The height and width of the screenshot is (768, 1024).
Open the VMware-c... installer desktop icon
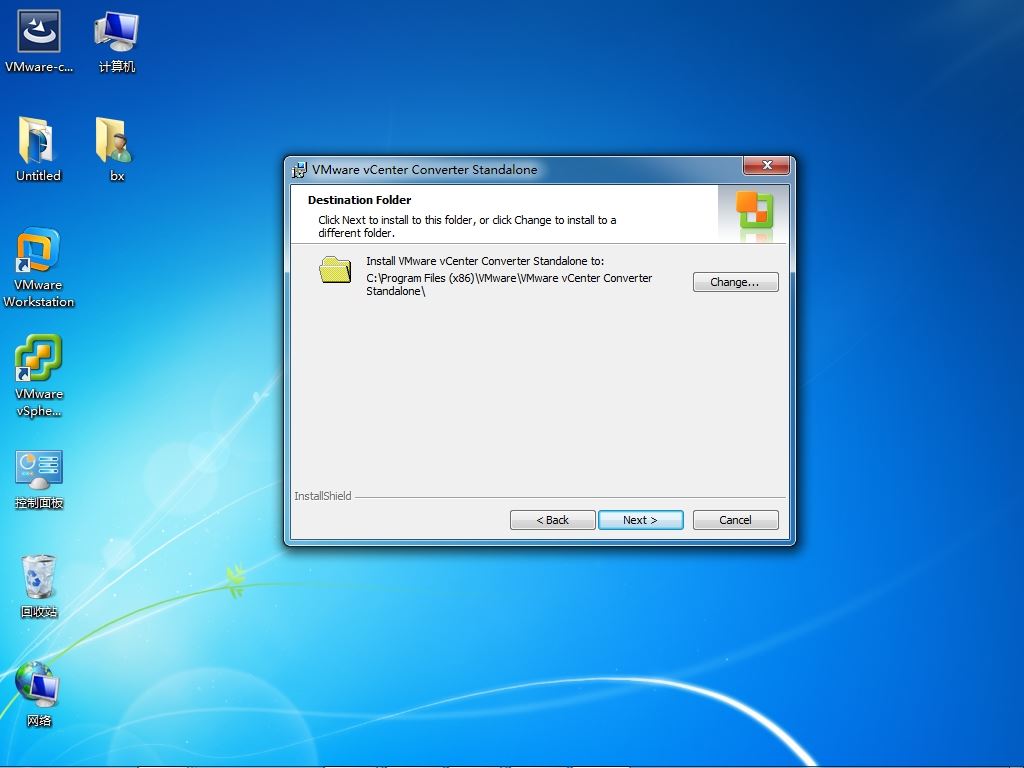[39, 40]
